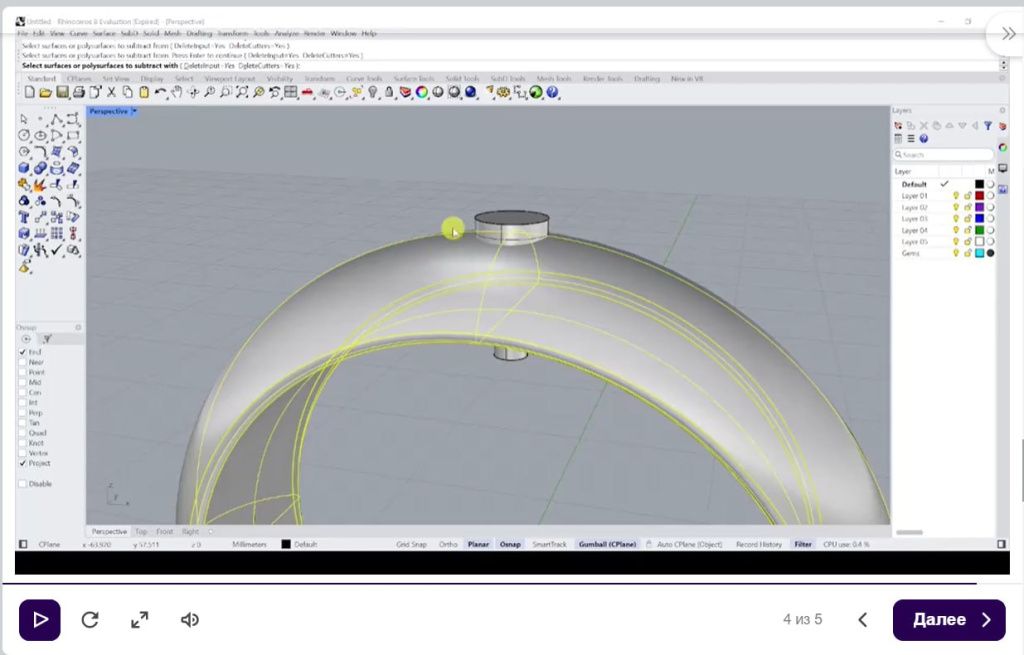Screen dimensions: 1024x655
Task: Select the Pan view hand icon
Action: 179,92
